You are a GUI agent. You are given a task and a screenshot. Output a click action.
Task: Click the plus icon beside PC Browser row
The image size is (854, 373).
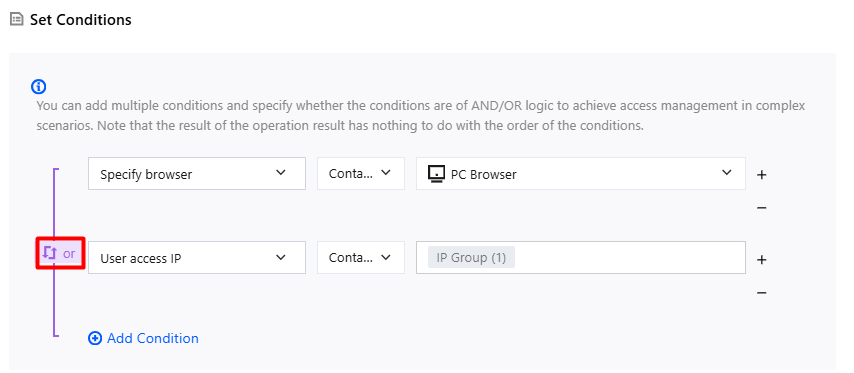(761, 175)
